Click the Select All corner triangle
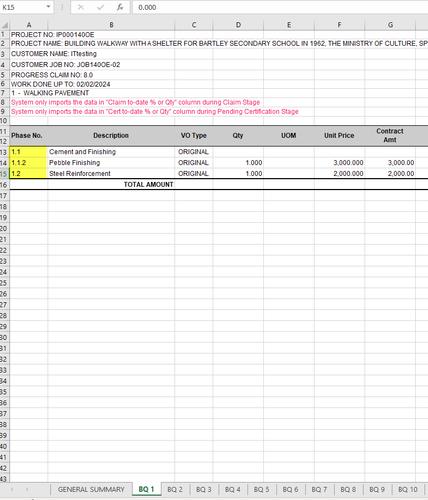 pos(5,25)
